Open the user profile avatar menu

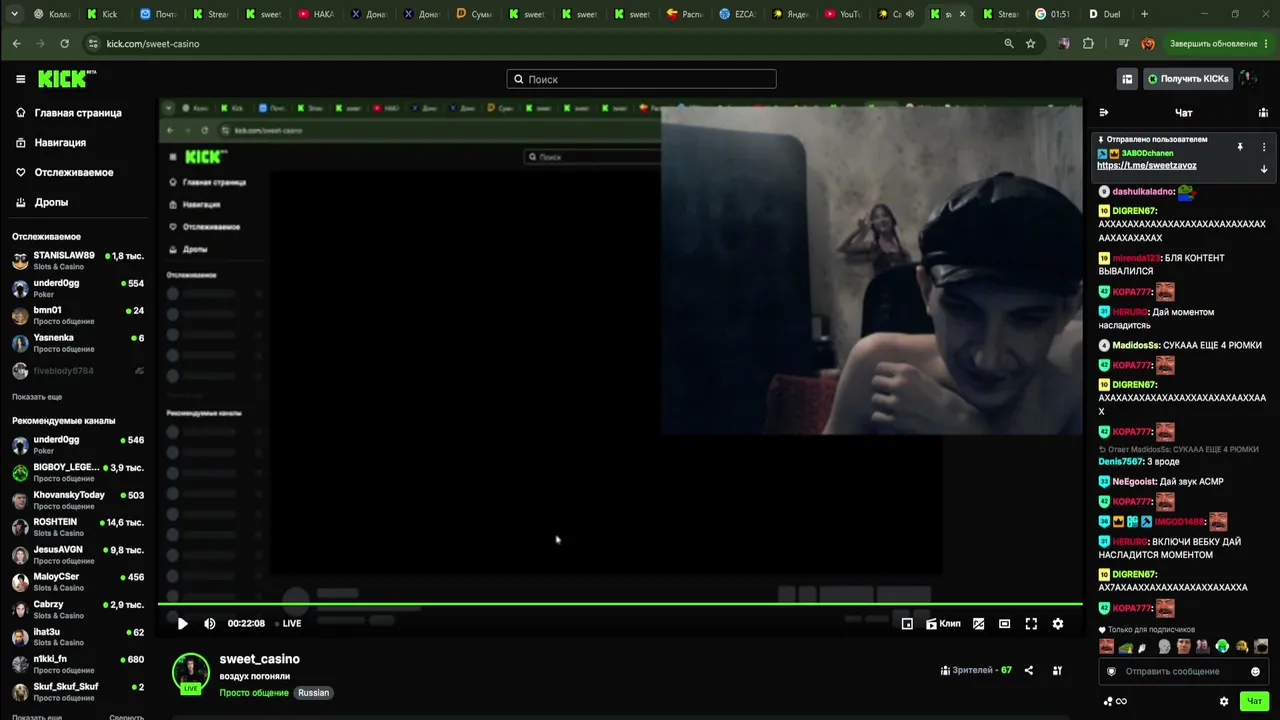1248,79
